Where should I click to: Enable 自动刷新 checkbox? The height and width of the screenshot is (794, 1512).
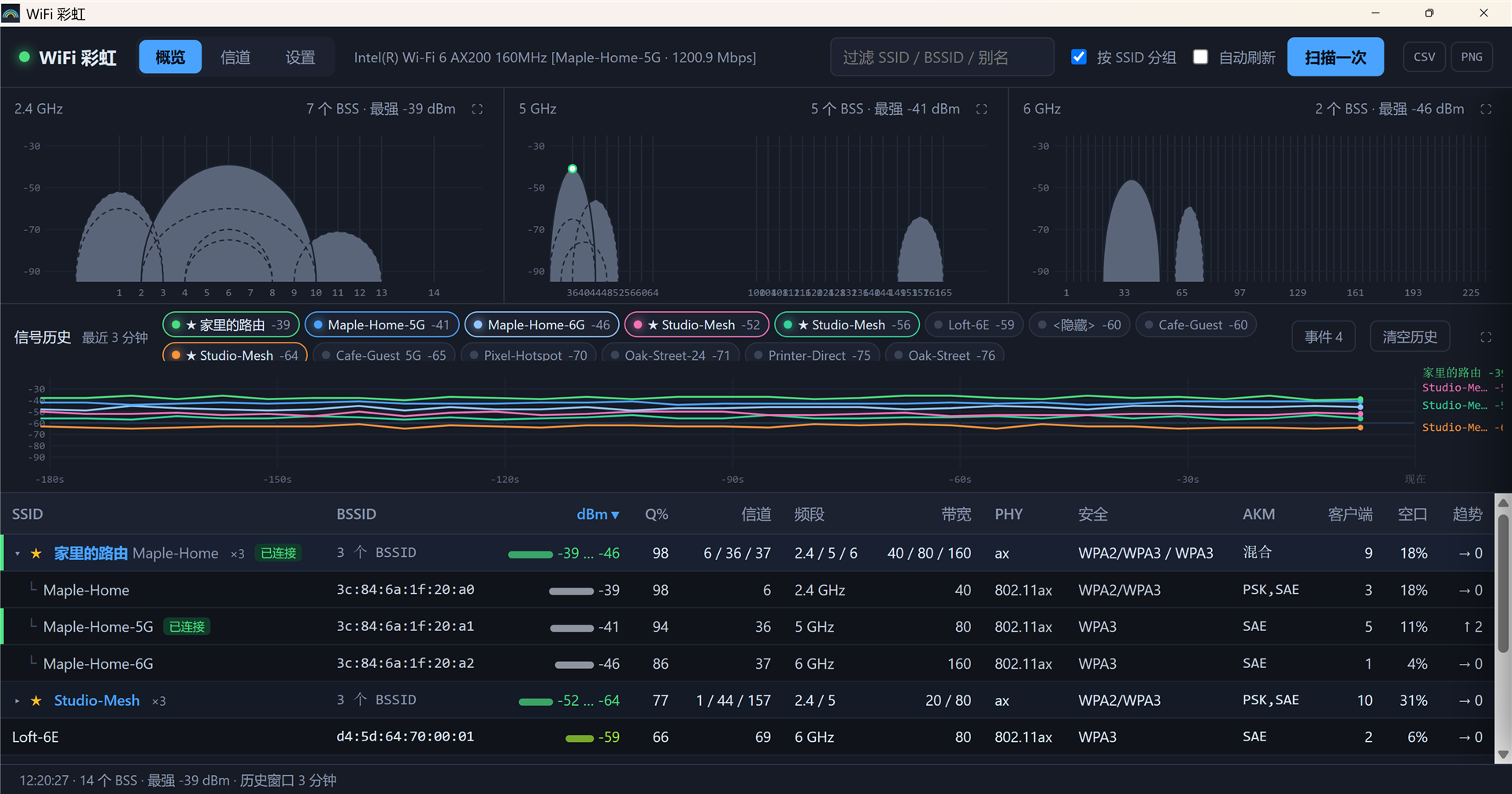coord(1200,57)
